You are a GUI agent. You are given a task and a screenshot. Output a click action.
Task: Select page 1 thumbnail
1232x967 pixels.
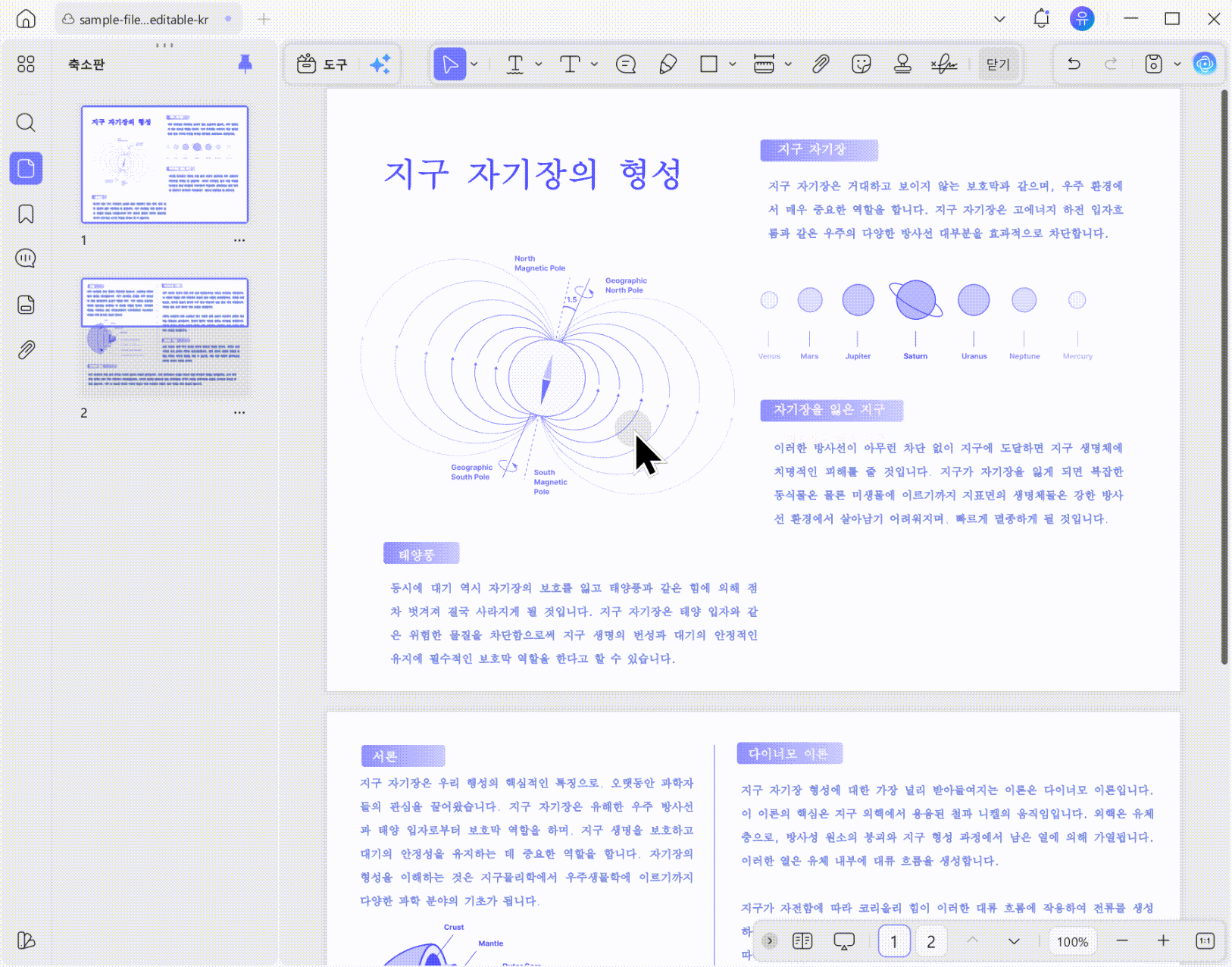(165, 164)
